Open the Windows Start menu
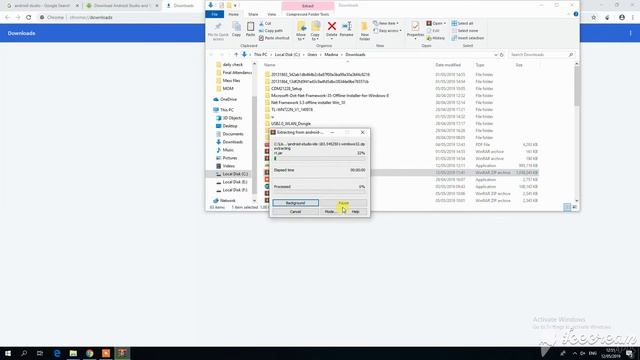This screenshot has height=360, width=640. click(8, 353)
